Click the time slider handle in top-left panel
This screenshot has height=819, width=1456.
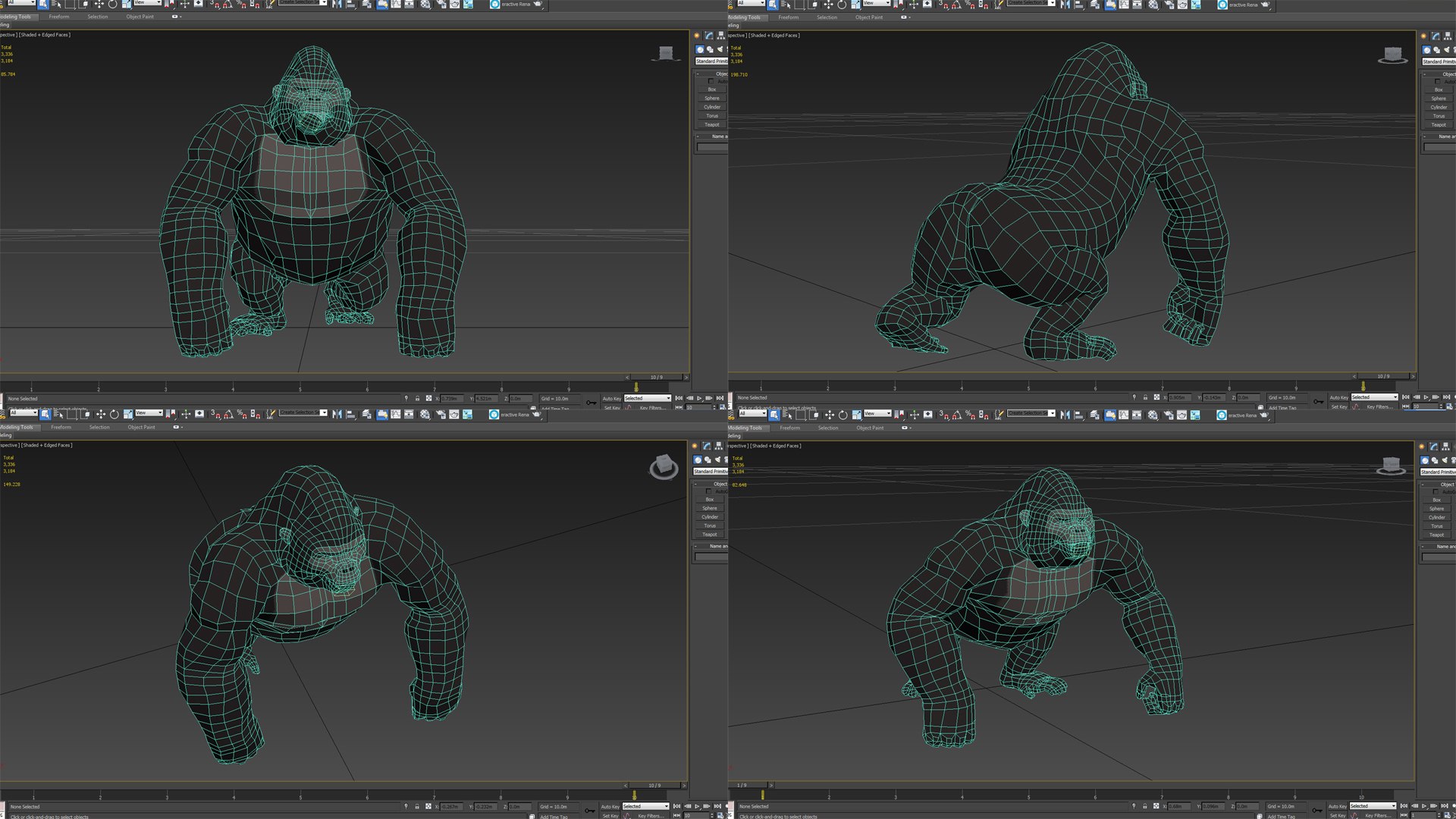(x=655, y=378)
